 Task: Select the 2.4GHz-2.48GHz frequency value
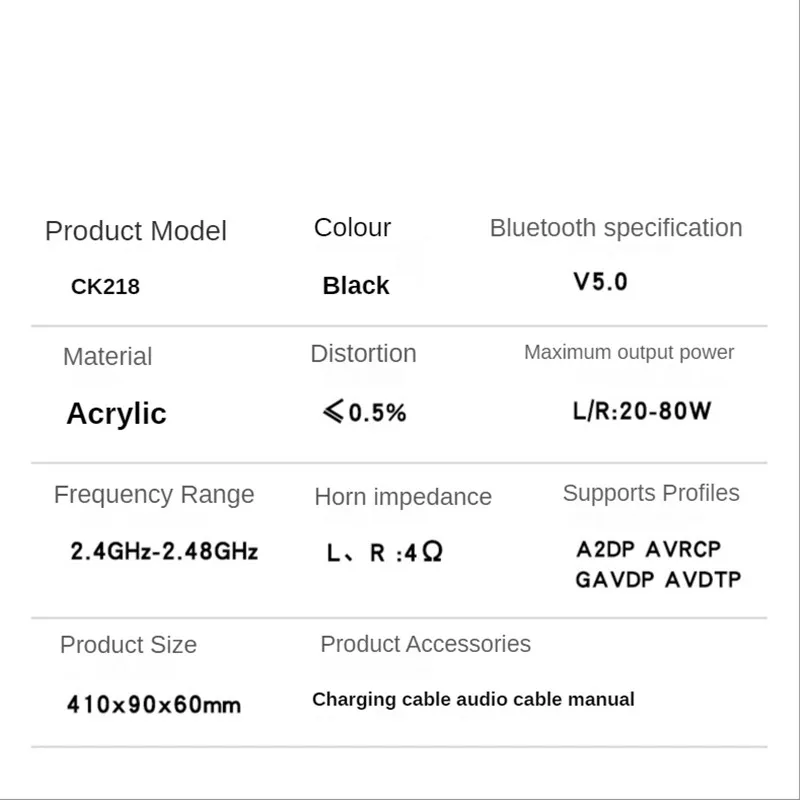pos(164,551)
